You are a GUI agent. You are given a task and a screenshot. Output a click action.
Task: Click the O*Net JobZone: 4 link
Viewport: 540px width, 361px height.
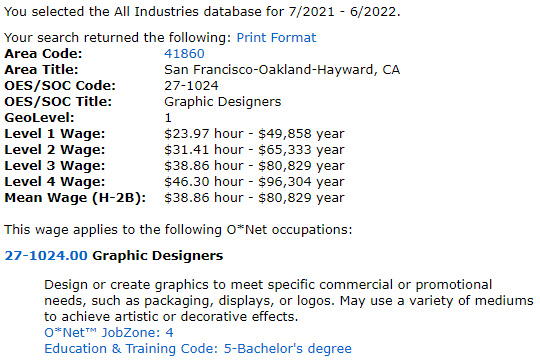(x=109, y=332)
